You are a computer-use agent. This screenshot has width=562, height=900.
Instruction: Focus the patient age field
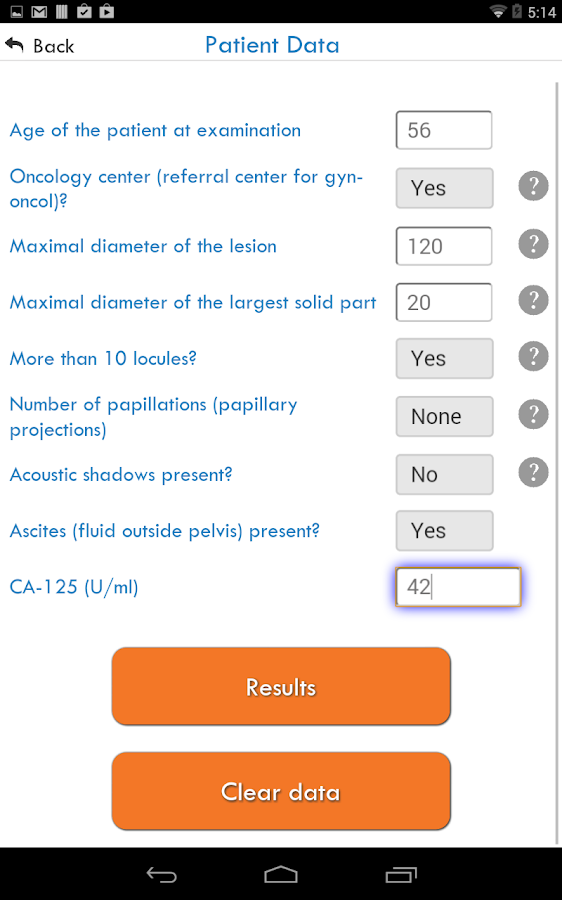[x=444, y=130]
